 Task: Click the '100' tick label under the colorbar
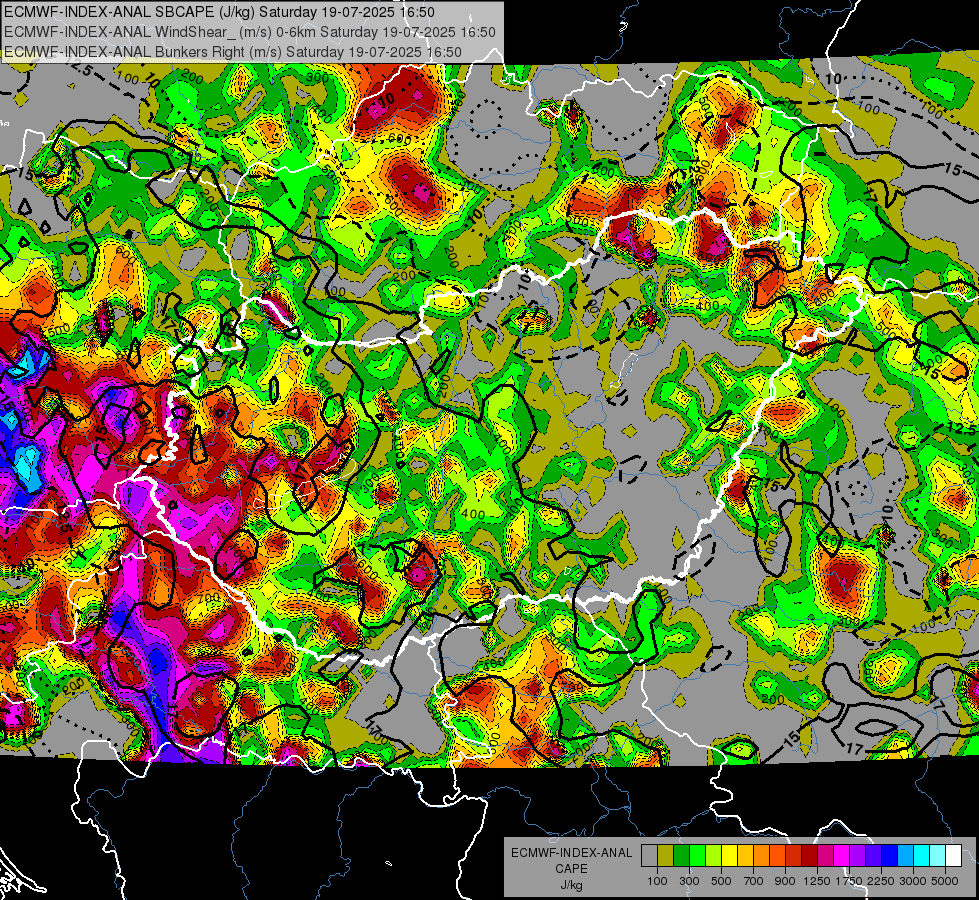coord(657,881)
